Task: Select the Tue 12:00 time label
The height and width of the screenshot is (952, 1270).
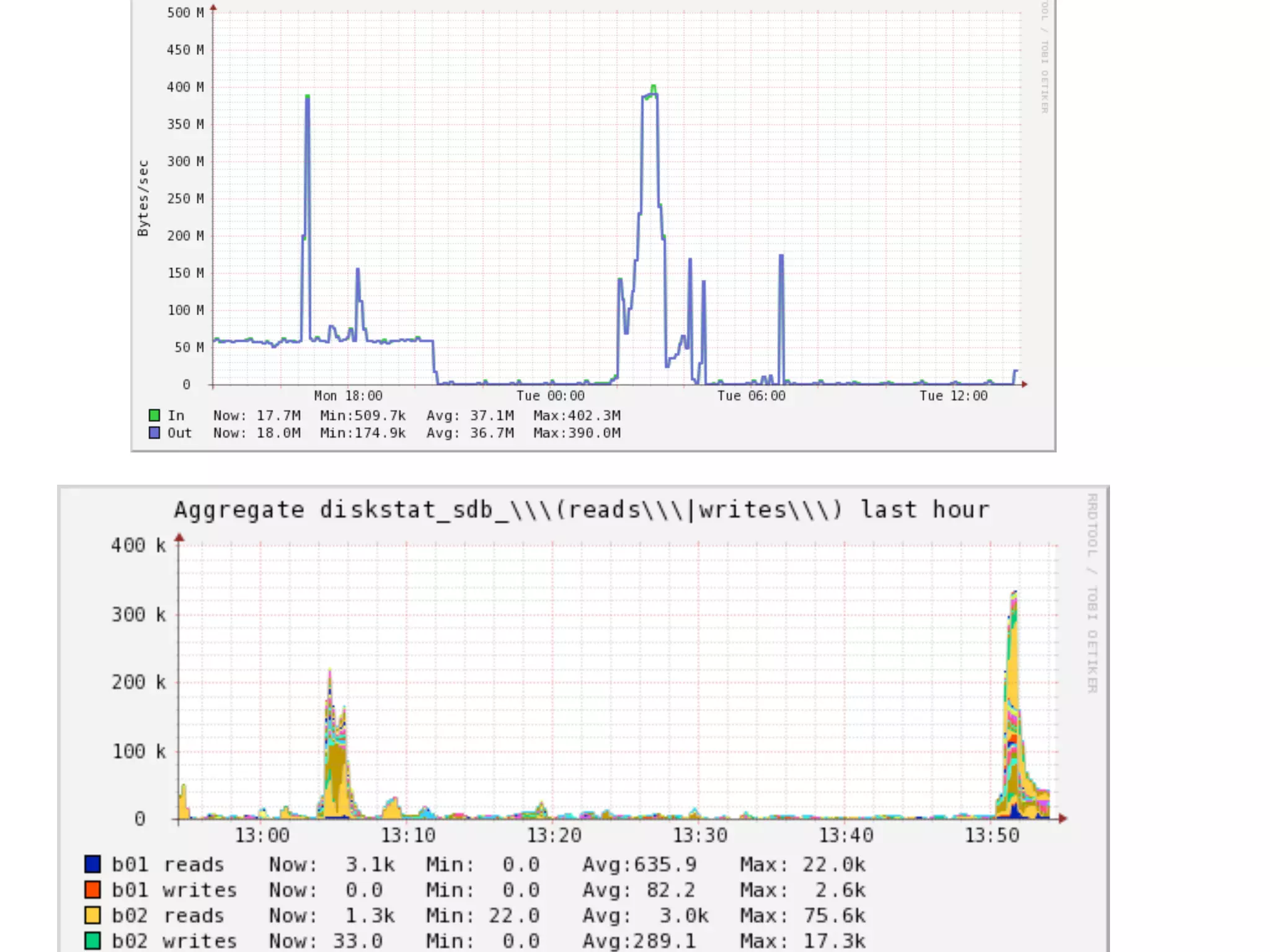Action: pos(953,395)
